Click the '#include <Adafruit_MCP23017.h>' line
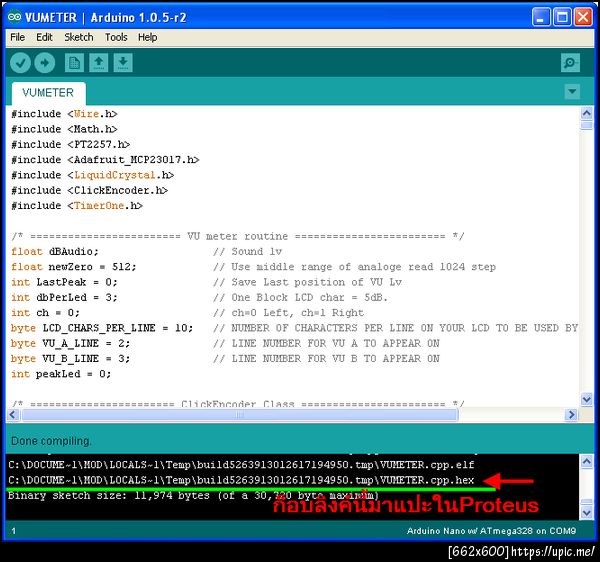 [105, 160]
